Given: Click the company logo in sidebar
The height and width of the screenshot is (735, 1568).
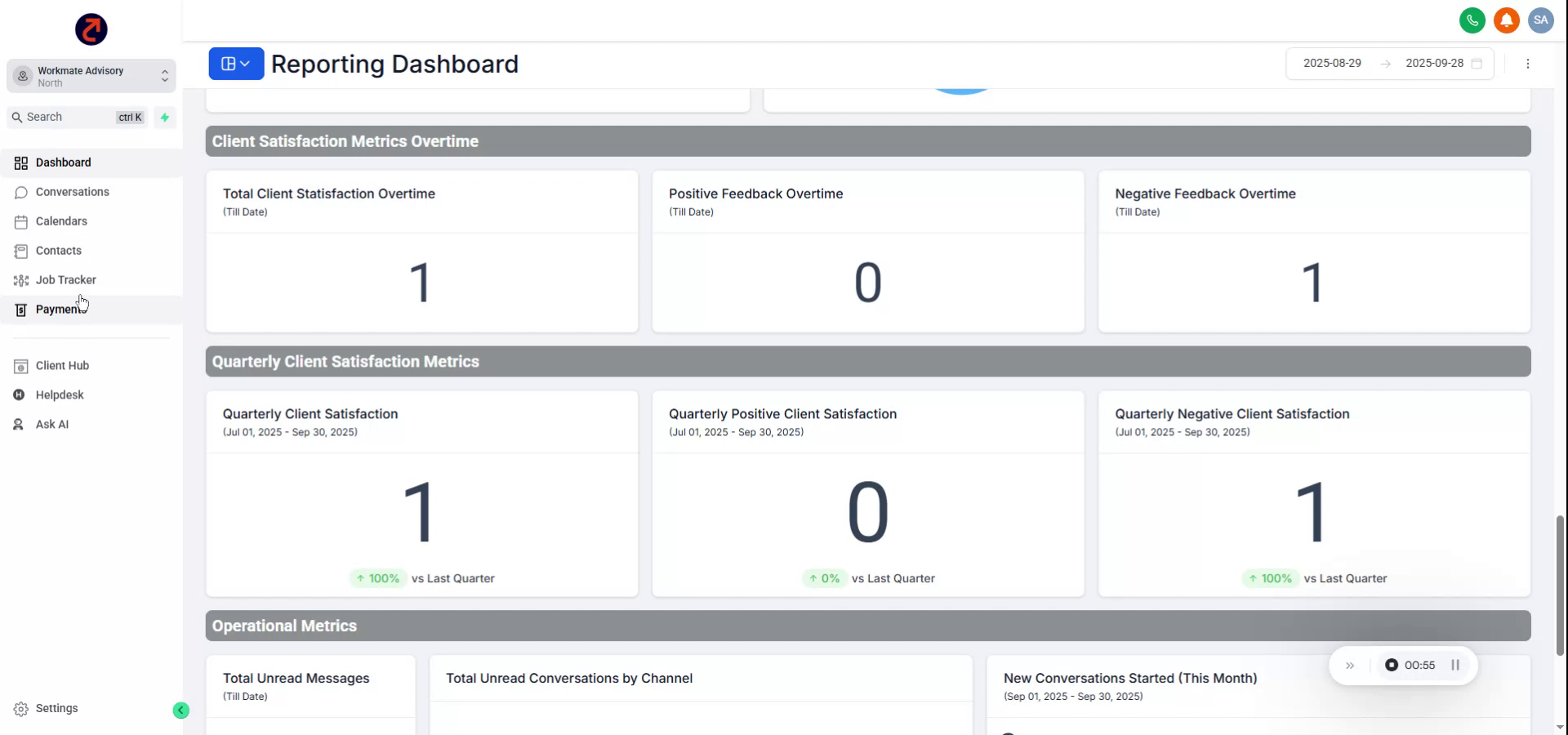Looking at the screenshot, I should [x=91, y=29].
